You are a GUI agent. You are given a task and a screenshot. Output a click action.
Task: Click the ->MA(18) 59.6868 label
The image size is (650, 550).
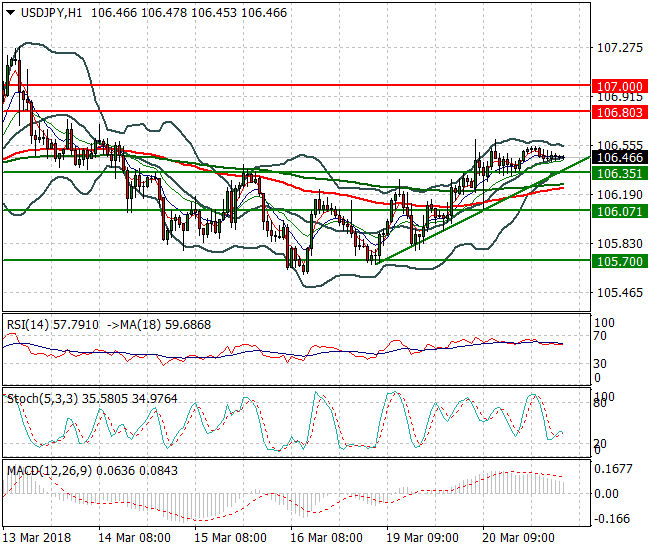point(159,325)
